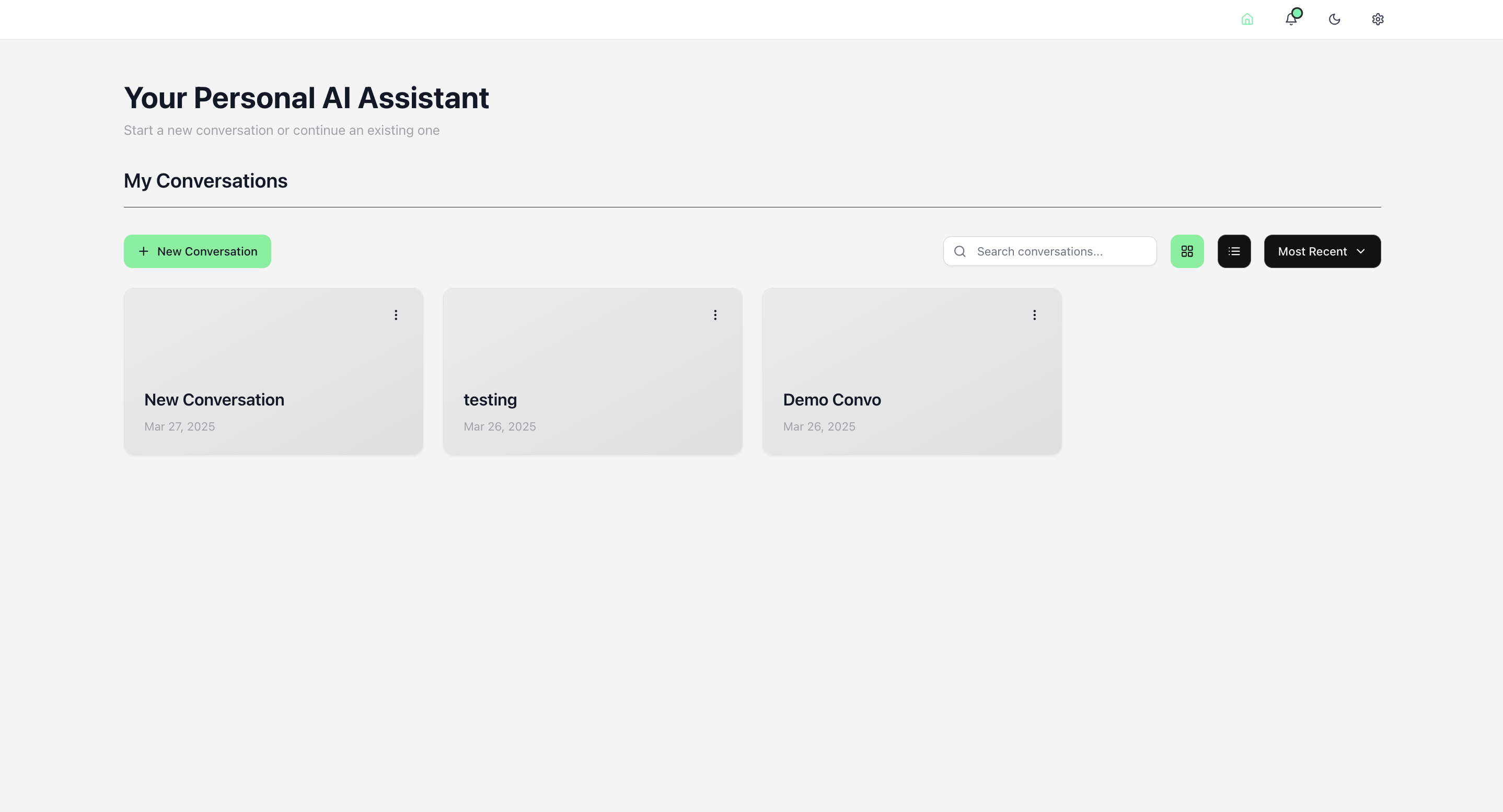
Task: Click chevron arrow in Most Recent button
Action: (x=1361, y=251)
